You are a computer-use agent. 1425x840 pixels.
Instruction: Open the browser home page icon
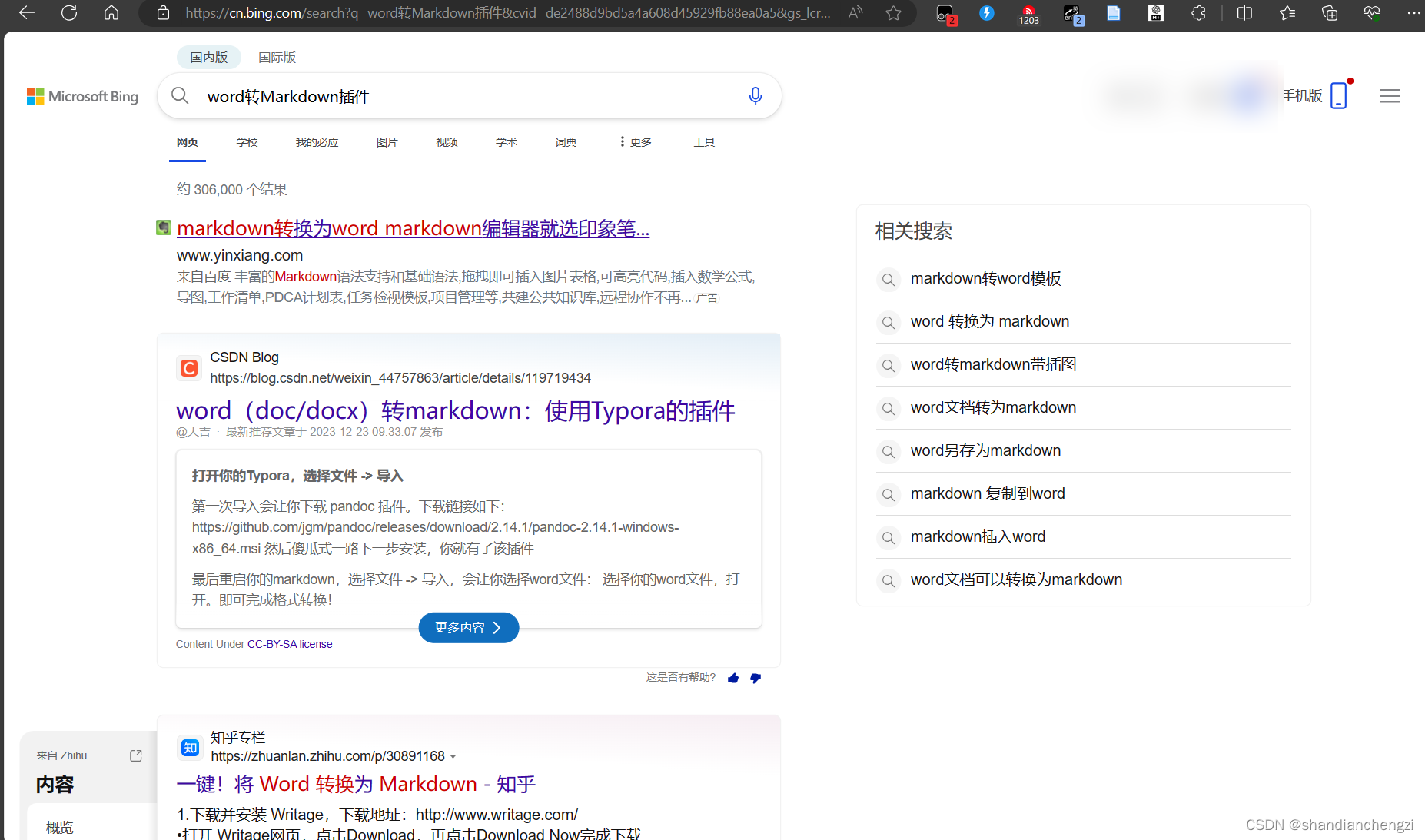111,13
